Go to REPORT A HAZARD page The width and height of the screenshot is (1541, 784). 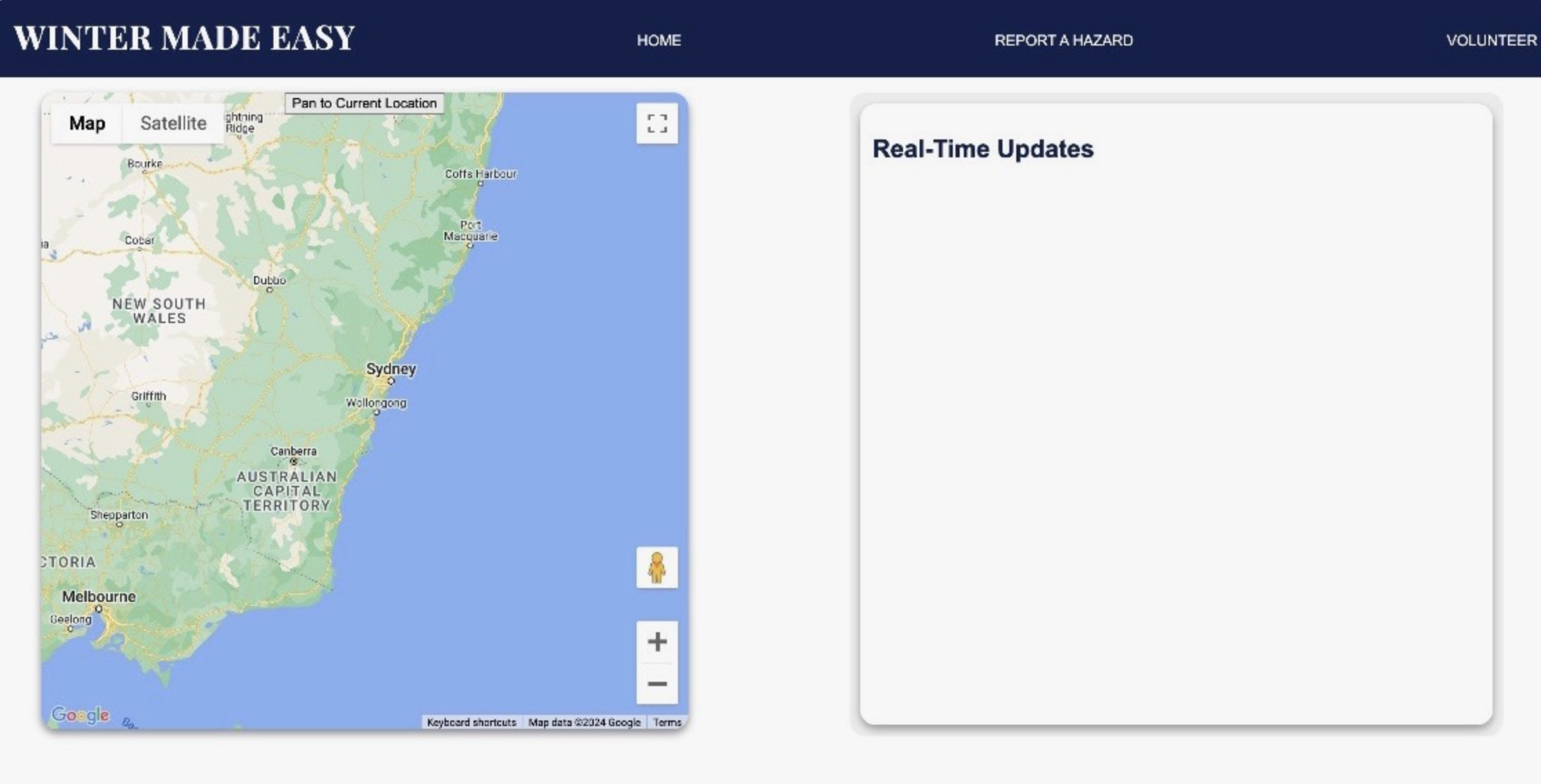click(x=1063, y=40)
